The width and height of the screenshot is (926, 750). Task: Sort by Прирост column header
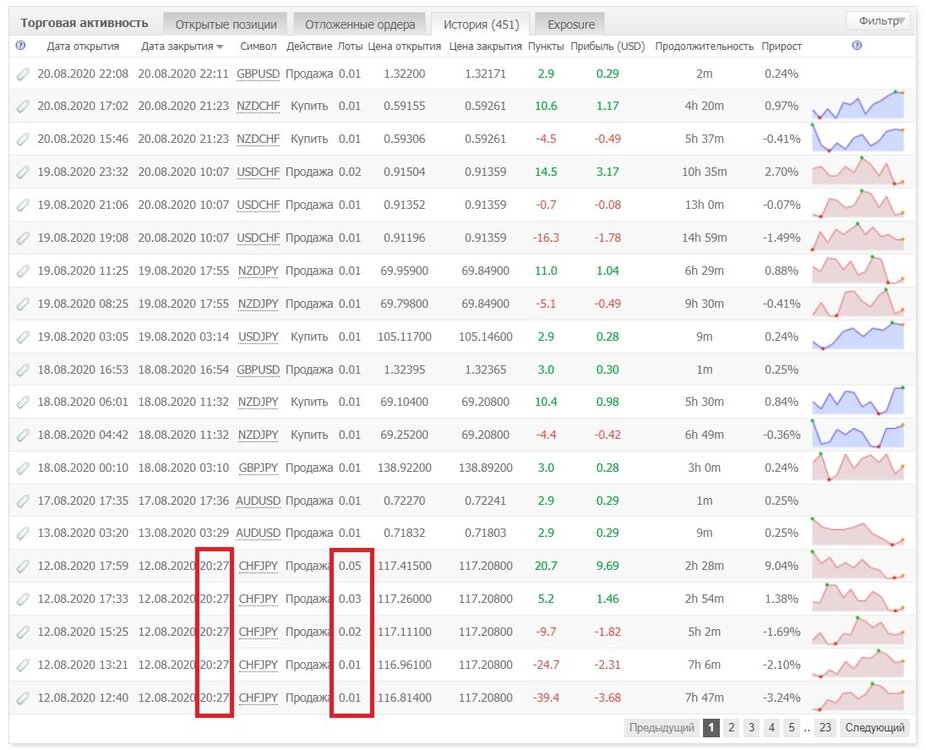click(781, 46)
